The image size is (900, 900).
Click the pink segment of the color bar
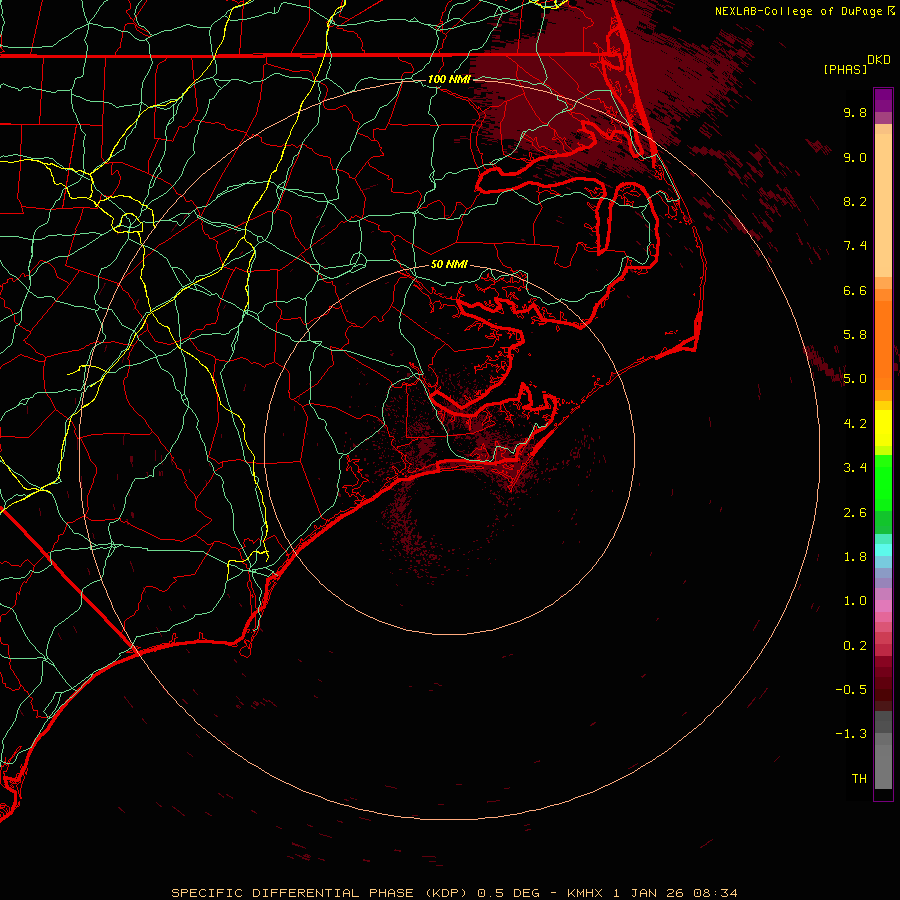click(883, 606)
